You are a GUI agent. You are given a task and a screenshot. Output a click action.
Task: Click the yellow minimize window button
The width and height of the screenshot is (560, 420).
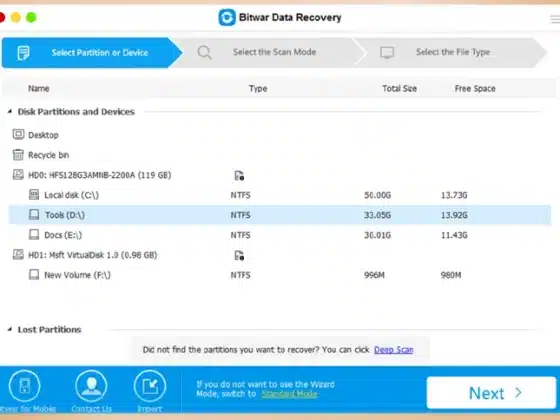(16, 17)
